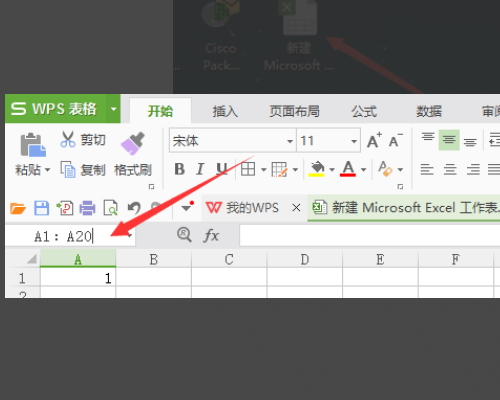This screenshot has height=400, width=500.
Task: Activate the Format Painter brush
Action: pyautogui.click(x=133, y=143)
